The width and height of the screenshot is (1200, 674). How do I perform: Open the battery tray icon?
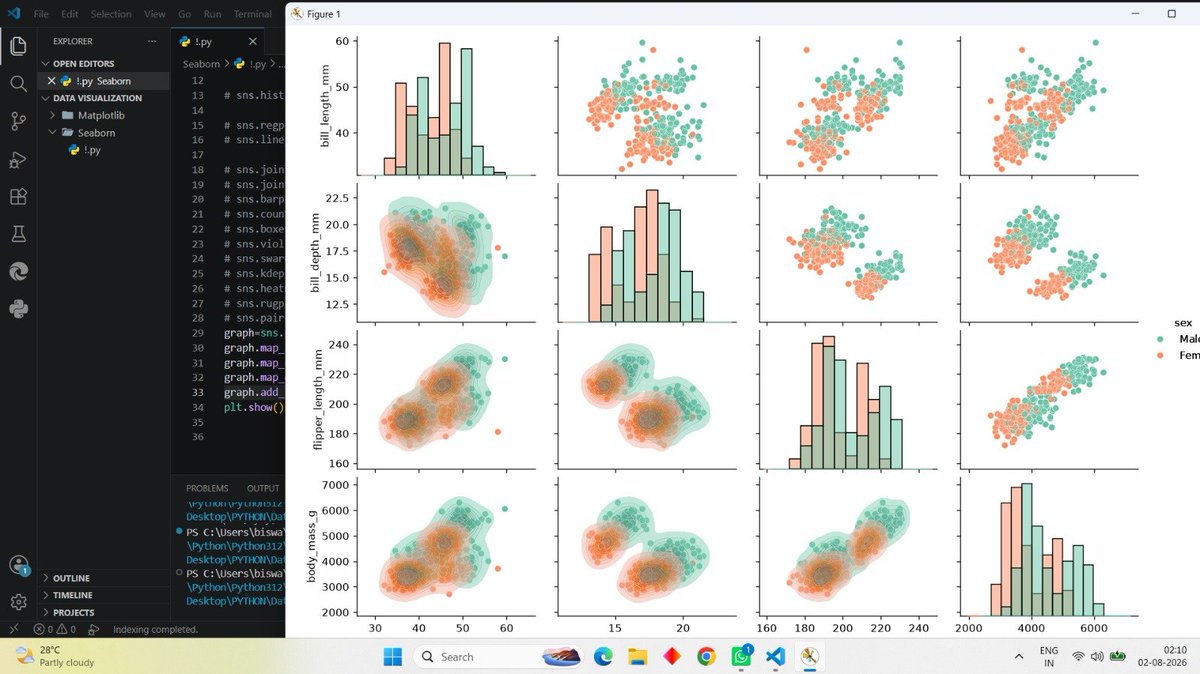(1118, 656)
